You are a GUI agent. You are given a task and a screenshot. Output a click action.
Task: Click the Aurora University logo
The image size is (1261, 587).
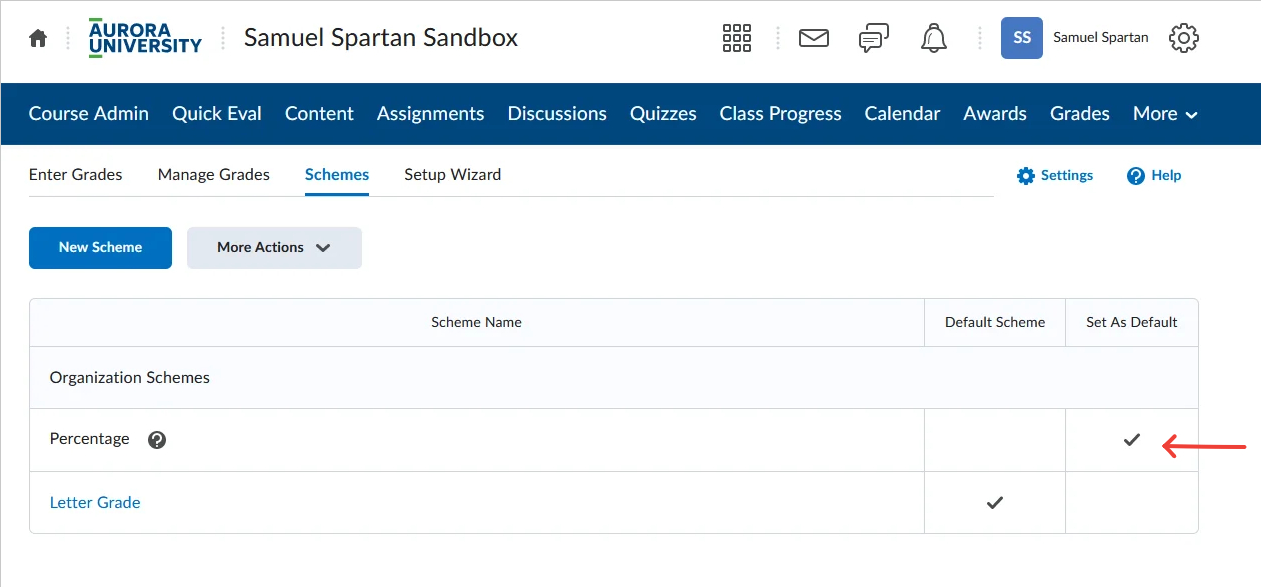tap(145, 38)
